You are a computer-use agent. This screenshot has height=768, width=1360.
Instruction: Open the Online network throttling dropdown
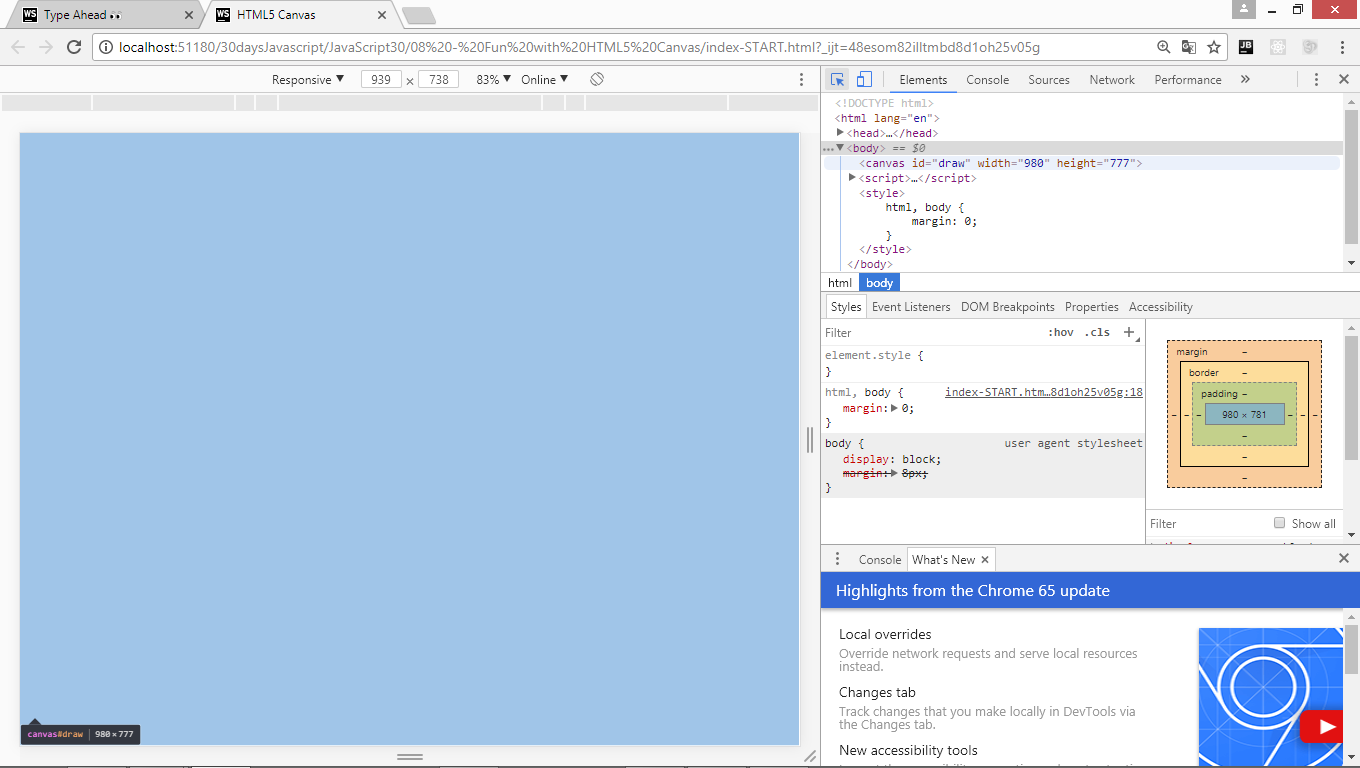[544, 78]
